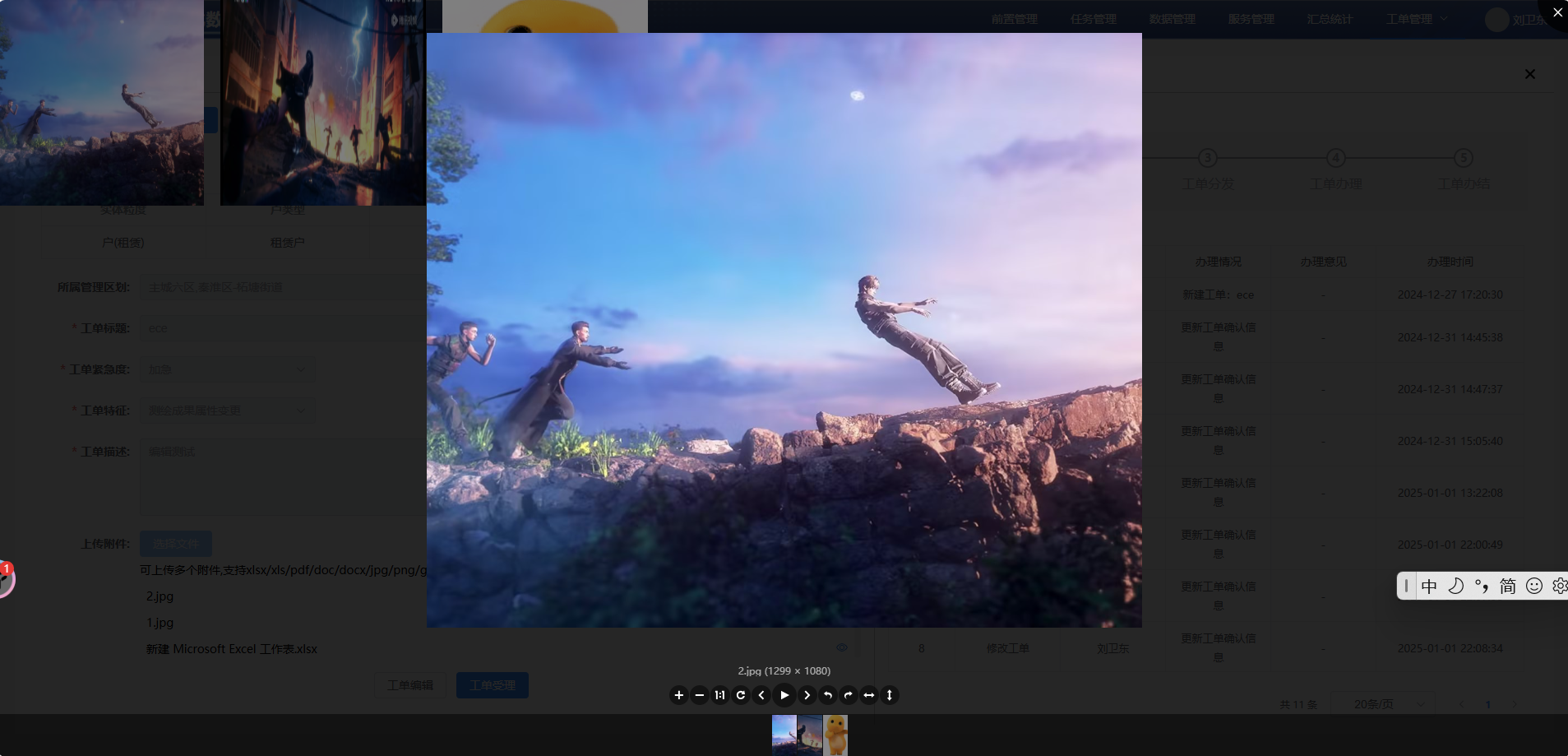Click the 工单标题 input field

pyautogui.click(x=283, y=328)
